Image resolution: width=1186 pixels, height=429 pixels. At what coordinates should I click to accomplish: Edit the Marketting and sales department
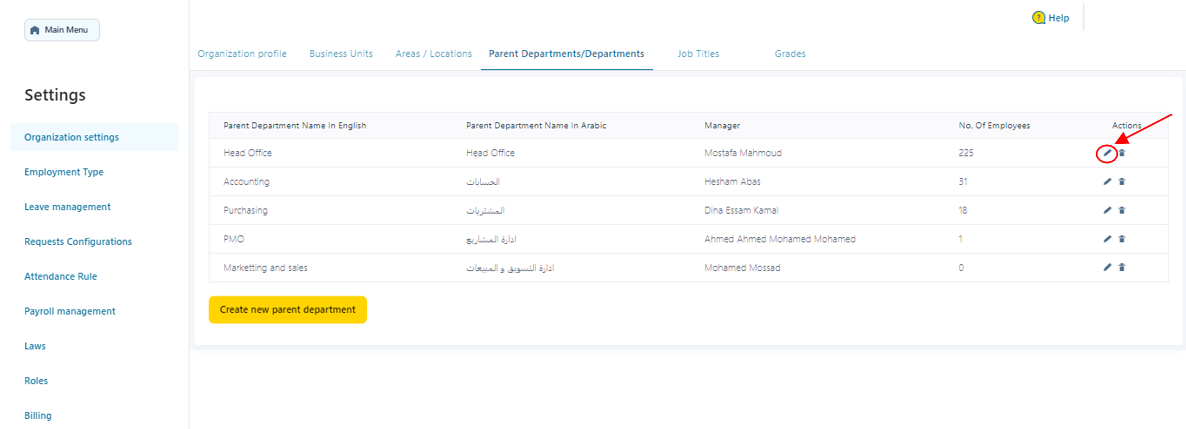coord(1107,268)
